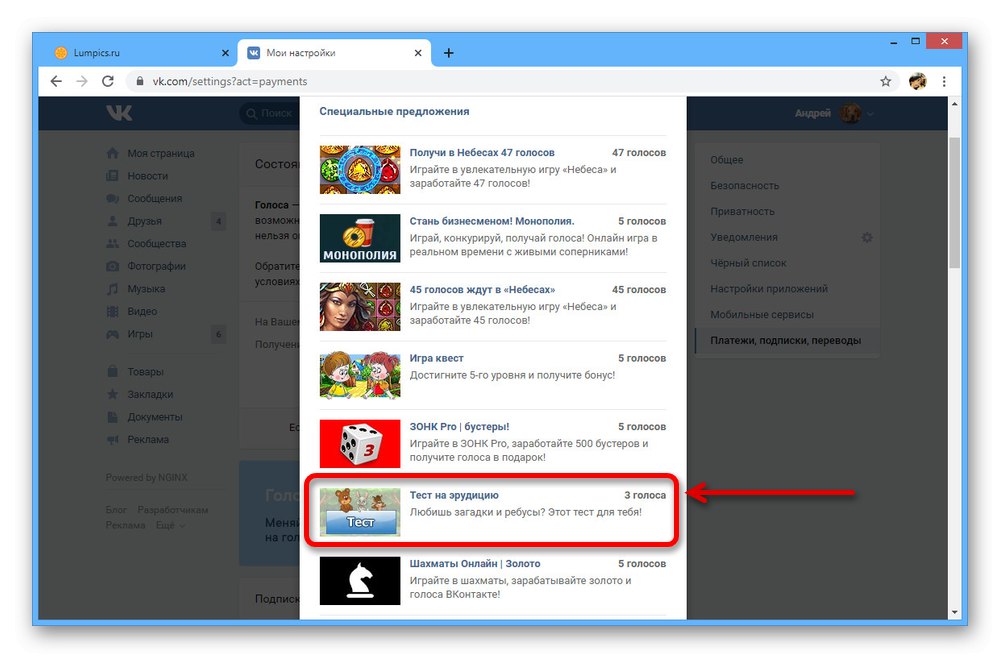Image resolution: width=1000 pixels, height=658 pixels.
Task: Click the Тест на эрудицию title
Action: click(454, 495)
